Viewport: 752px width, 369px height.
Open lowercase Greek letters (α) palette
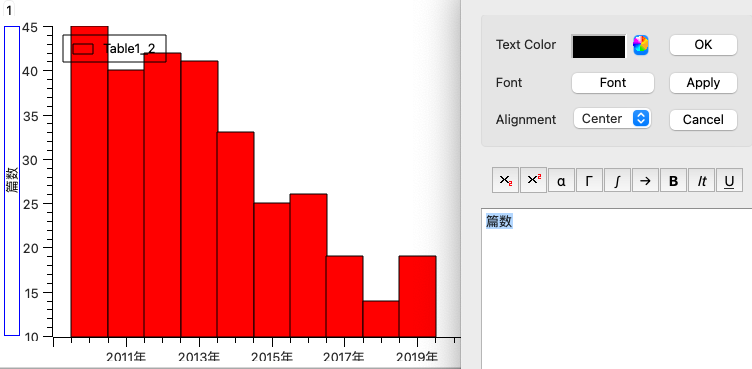pyautogui.click(x=561, y=180)
